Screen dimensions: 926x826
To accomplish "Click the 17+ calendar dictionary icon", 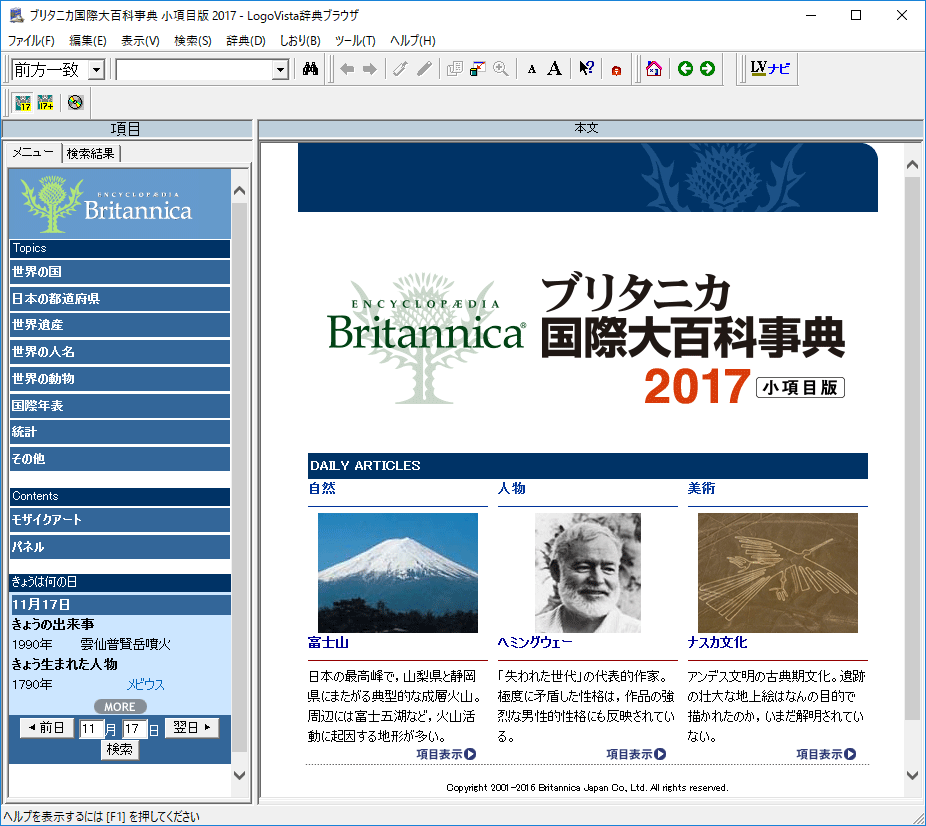I will tap(45, 103).
